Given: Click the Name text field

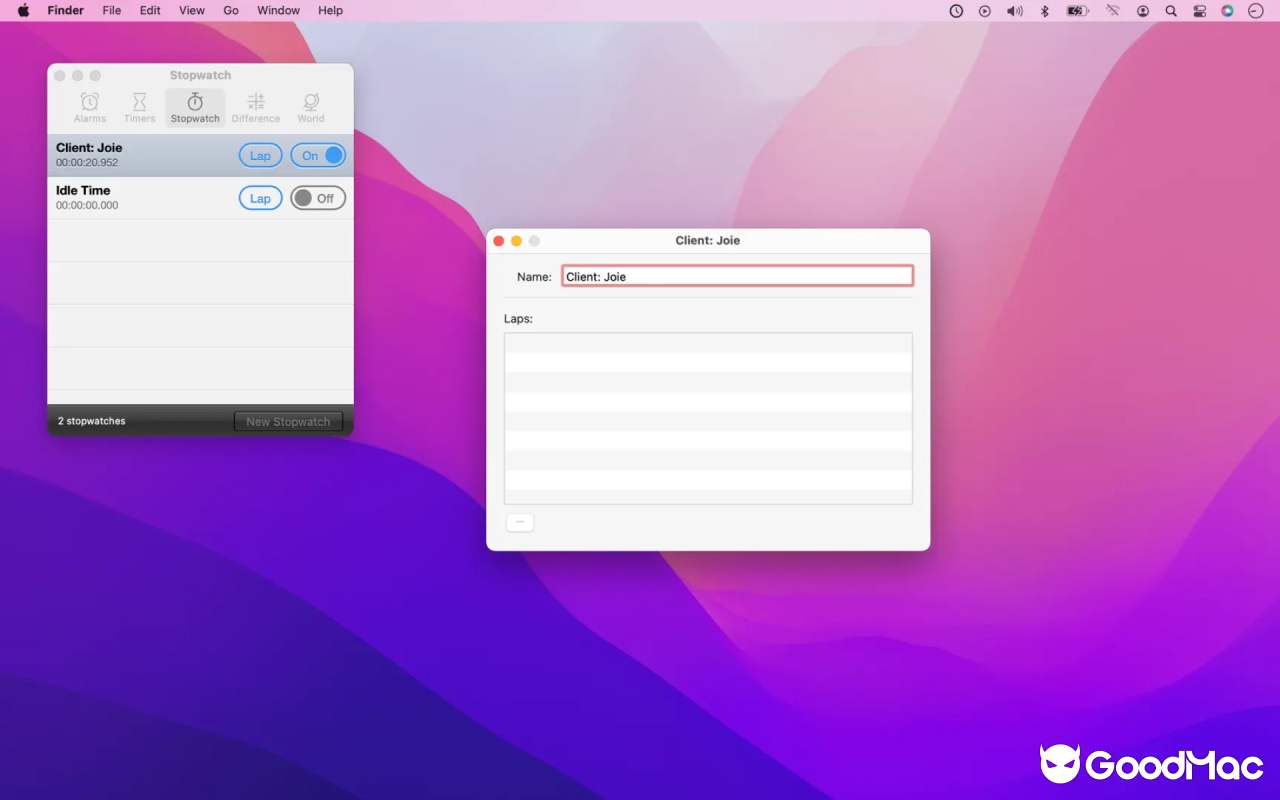Looking at the screenshot, I should 737,276.
